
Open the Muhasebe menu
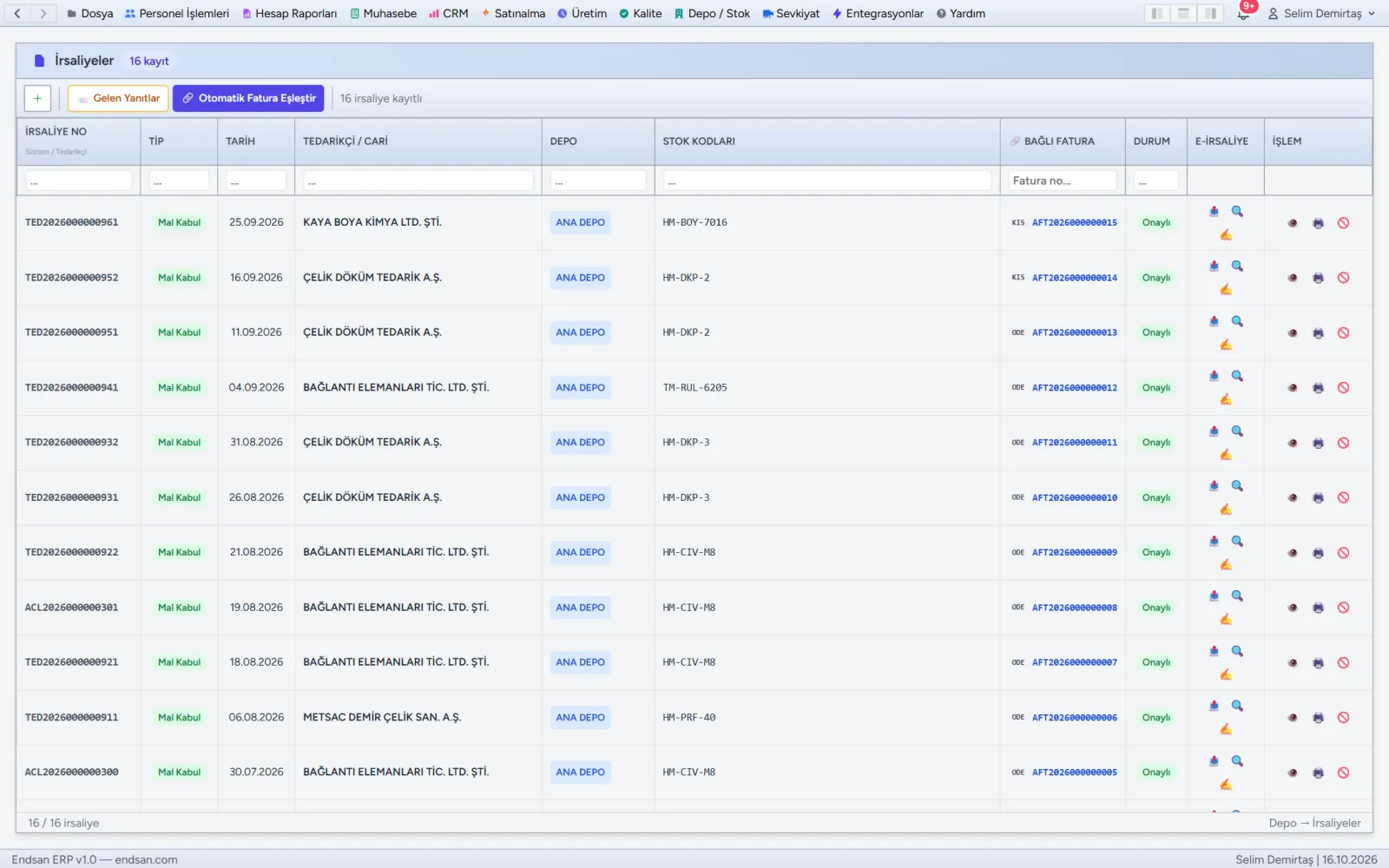(x=383, y=13)
